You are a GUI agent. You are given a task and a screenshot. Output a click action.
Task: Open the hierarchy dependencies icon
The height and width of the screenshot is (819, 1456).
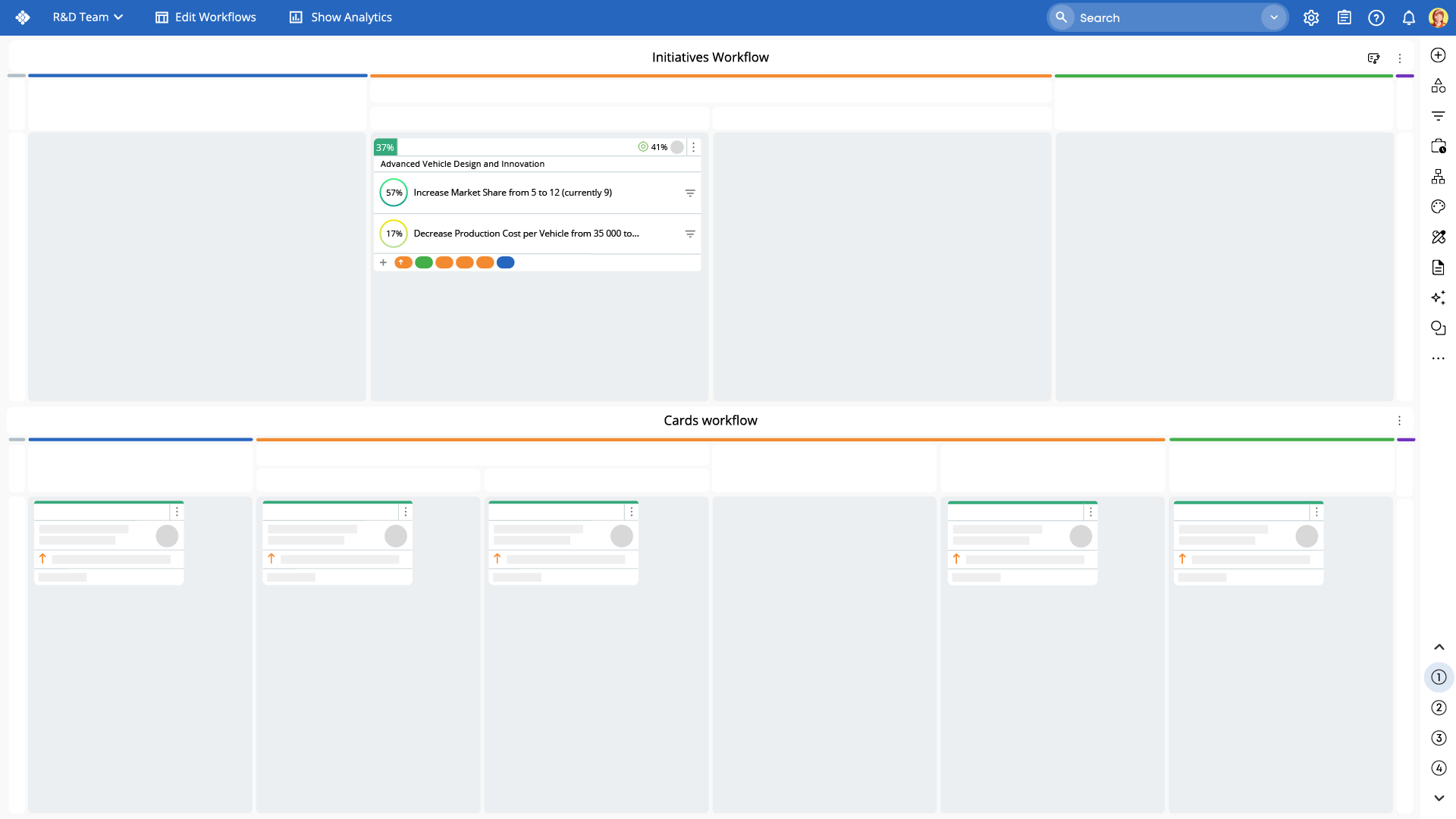point(1438,177)
